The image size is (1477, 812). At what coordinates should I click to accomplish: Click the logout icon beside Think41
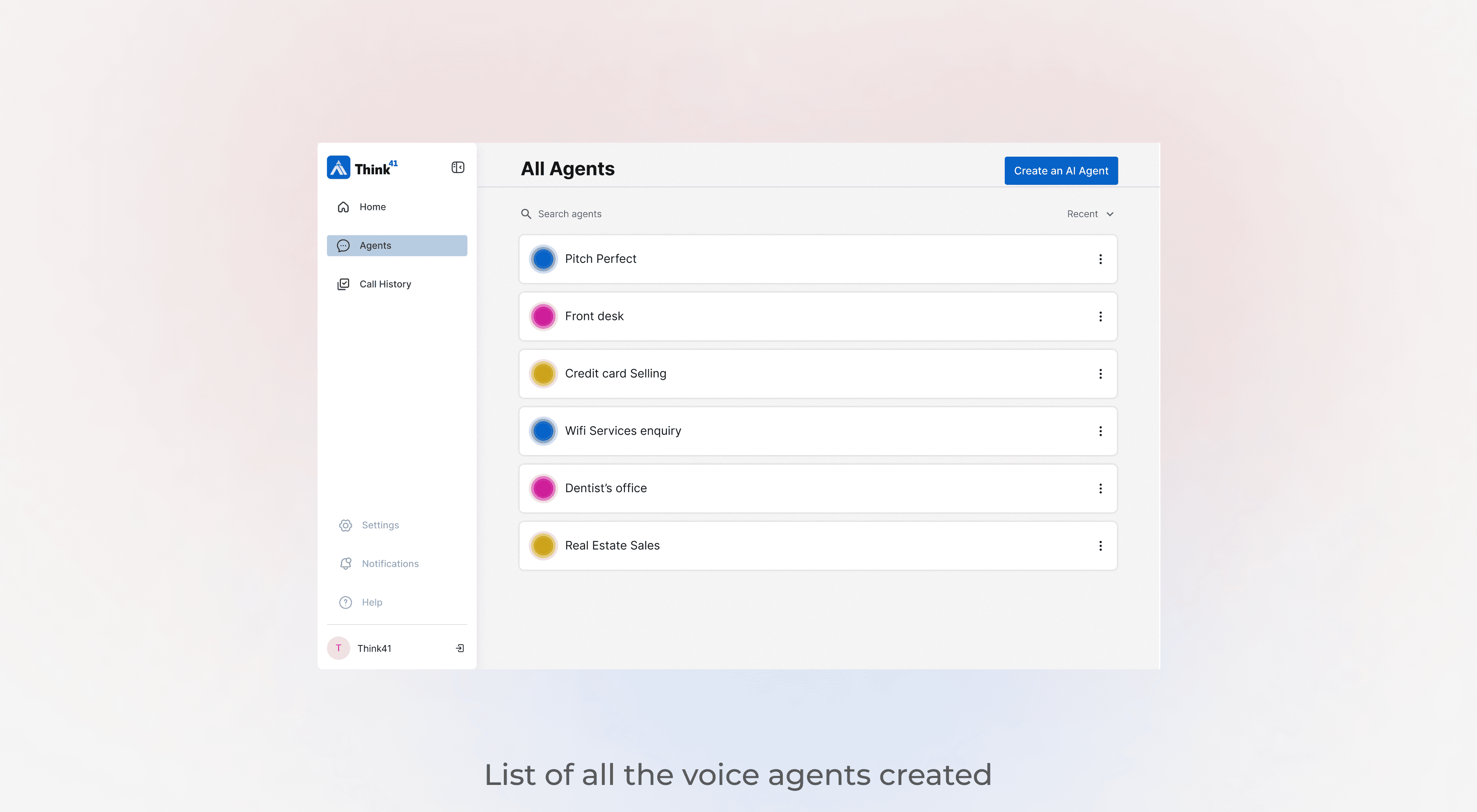pyautogui.click(x=460, y=648)
